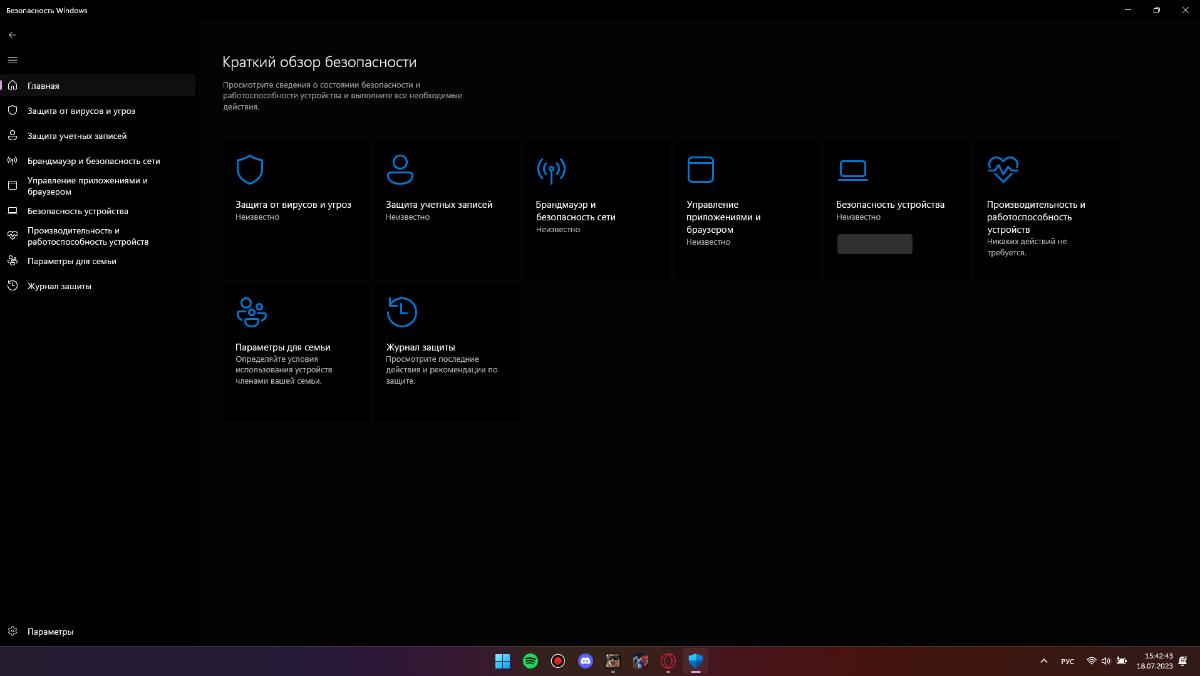Open Параметры at the bottom of the sidebar

point(50,632)
